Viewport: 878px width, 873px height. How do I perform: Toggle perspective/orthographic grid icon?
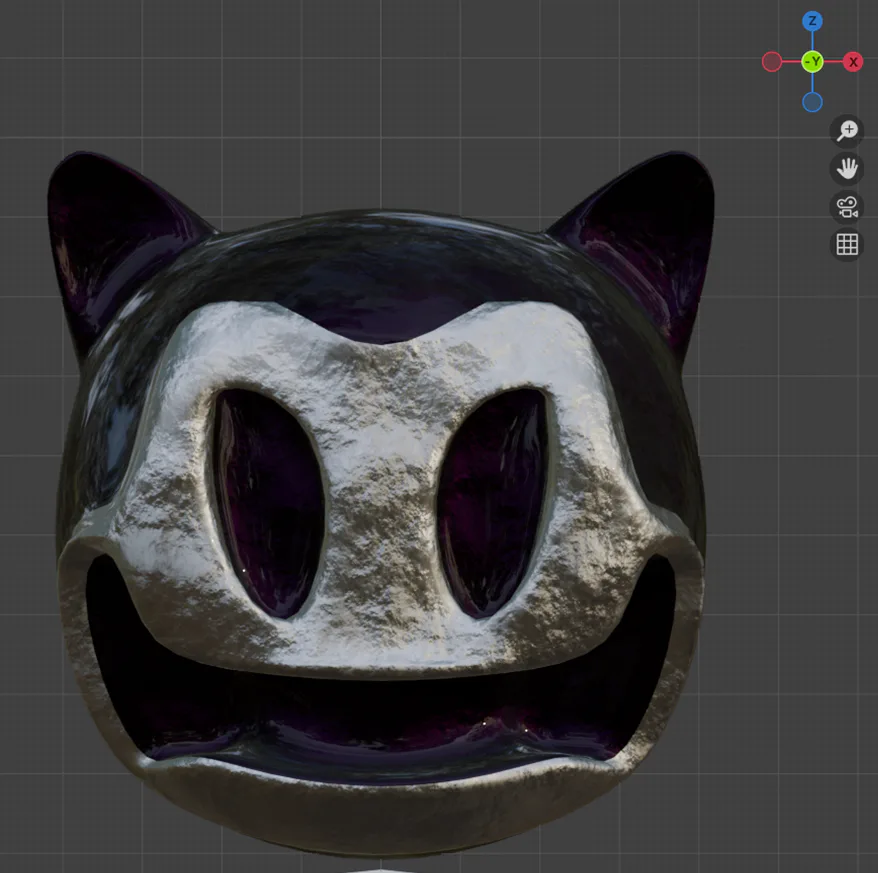pos(847,245)
